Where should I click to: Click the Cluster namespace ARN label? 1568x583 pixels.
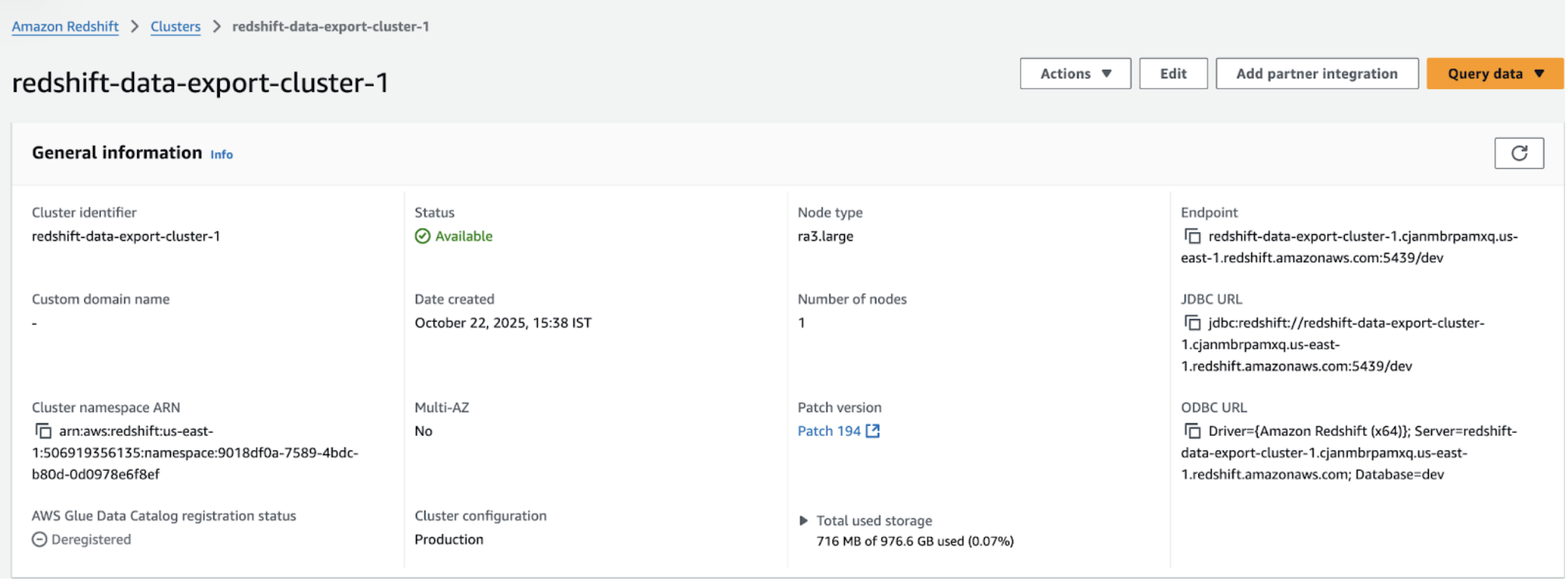point(106,408)
